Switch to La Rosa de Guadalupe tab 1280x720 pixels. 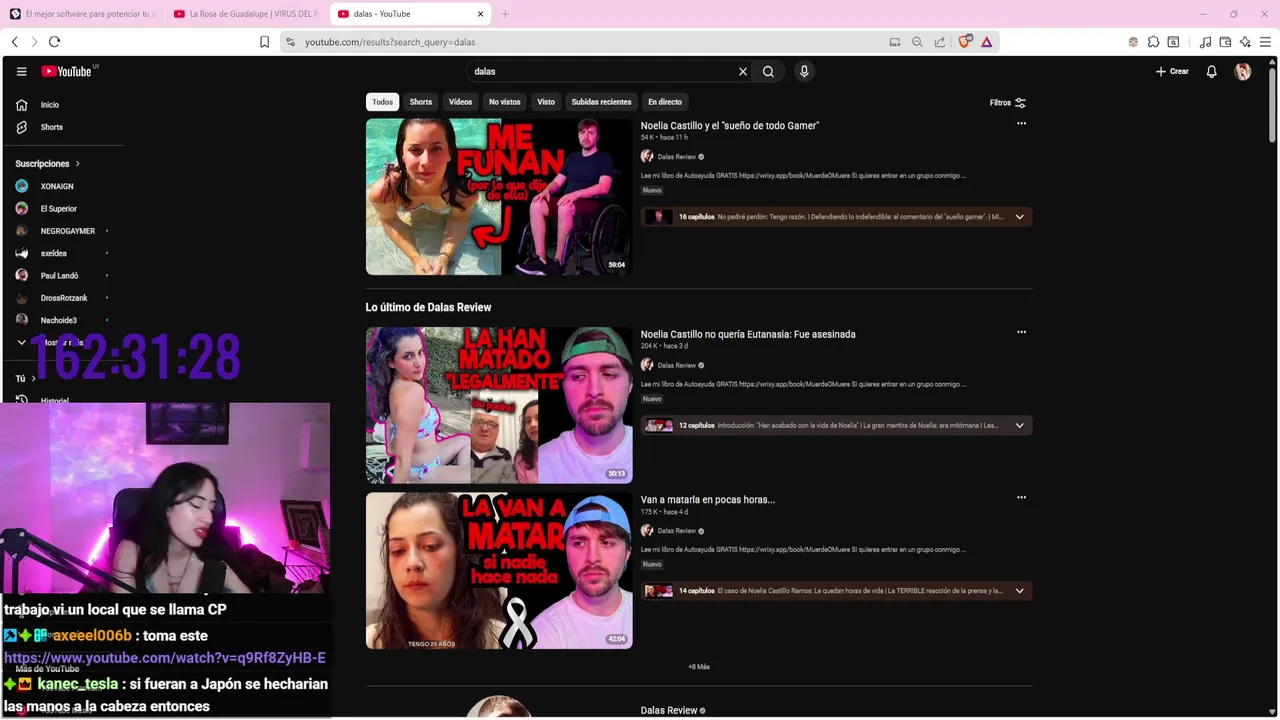tap(245, 14)
